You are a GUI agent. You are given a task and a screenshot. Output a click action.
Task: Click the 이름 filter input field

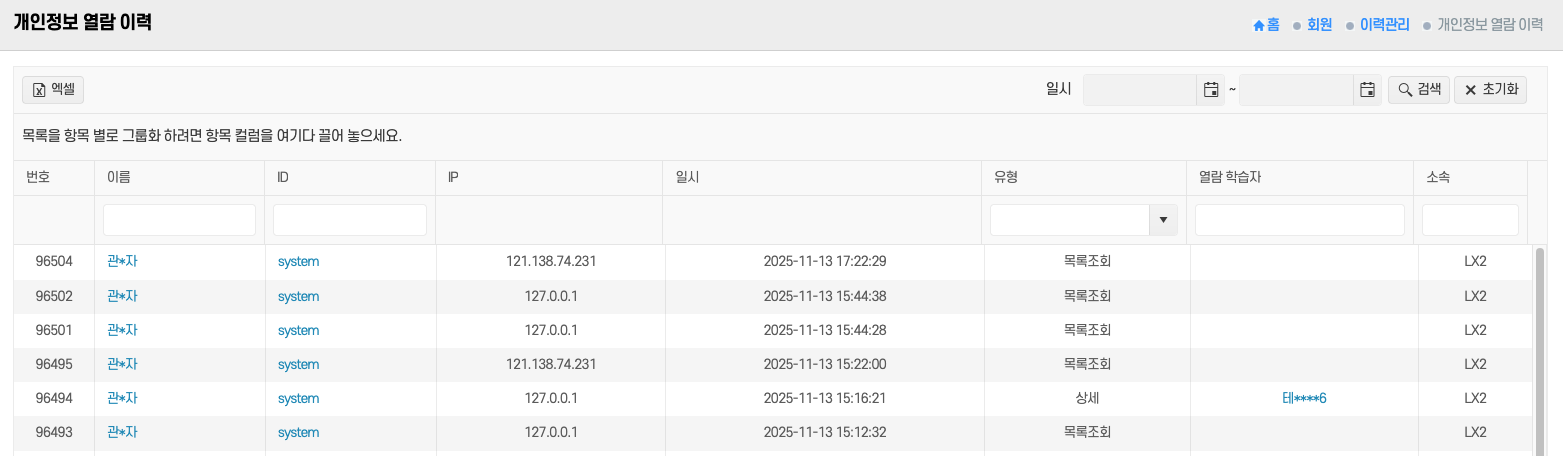click(x=179, y=220)
